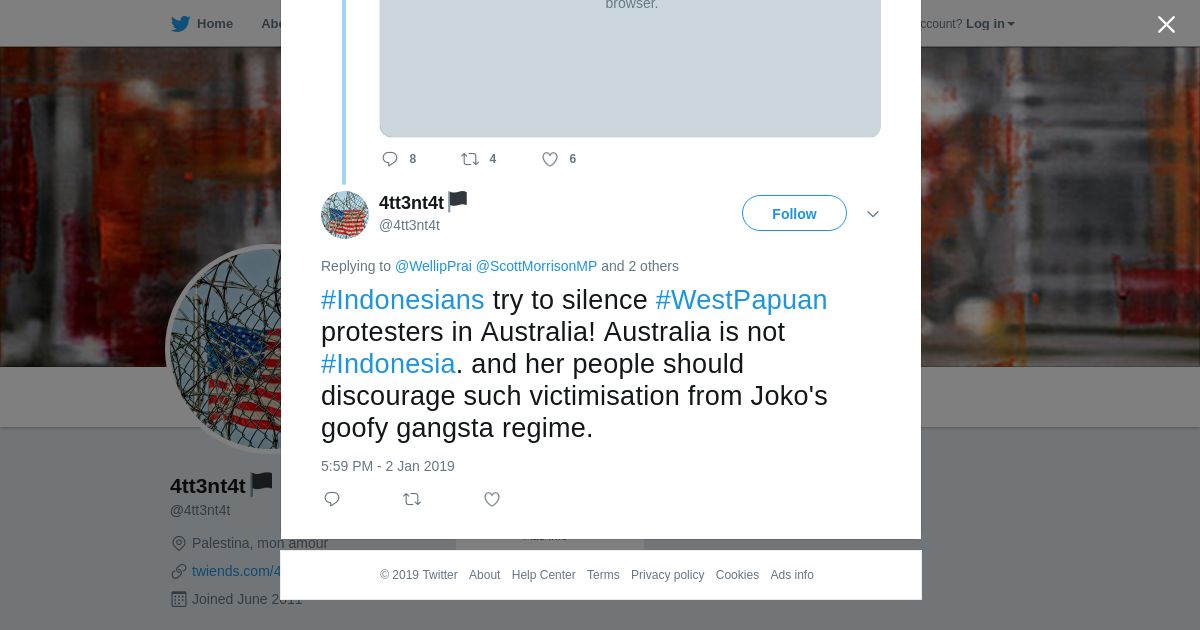The width and height of the screenshot is (1200, 630).
Task: Open the tweet timestamp 5:59 PM link
Action: 388,466
